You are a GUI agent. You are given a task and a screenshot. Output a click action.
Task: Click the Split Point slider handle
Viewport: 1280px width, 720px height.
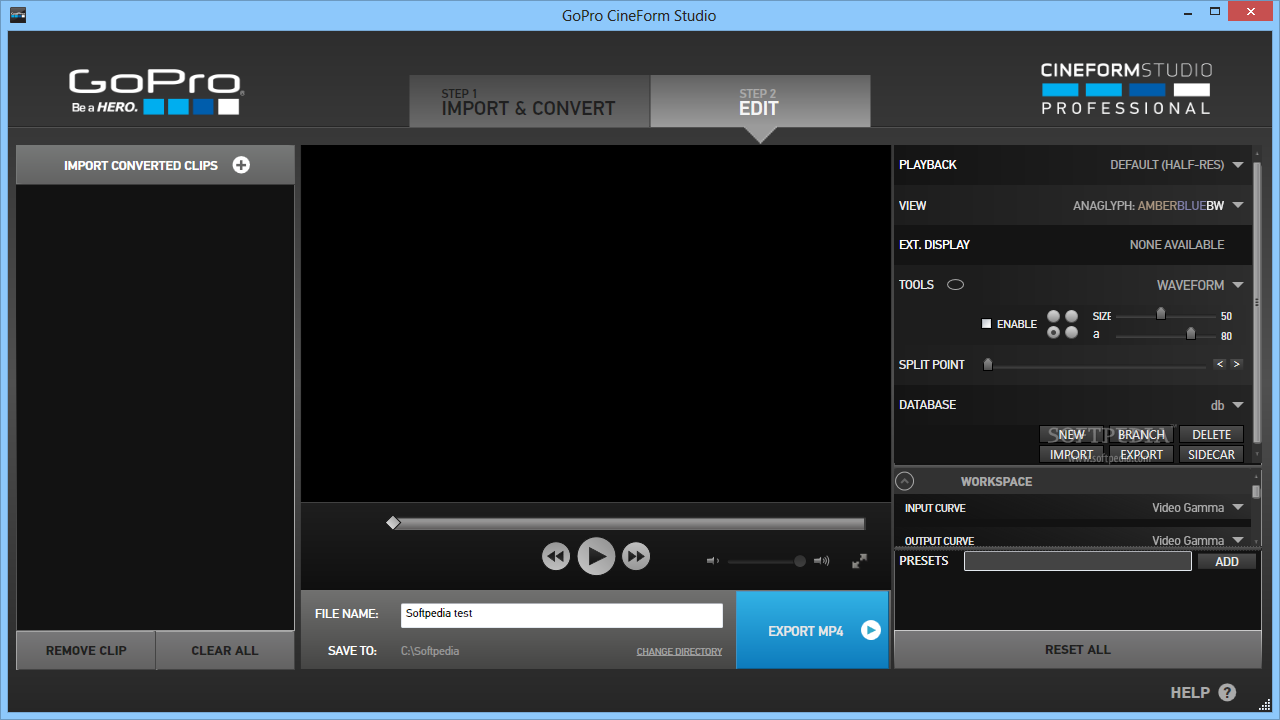coord(988,365)
